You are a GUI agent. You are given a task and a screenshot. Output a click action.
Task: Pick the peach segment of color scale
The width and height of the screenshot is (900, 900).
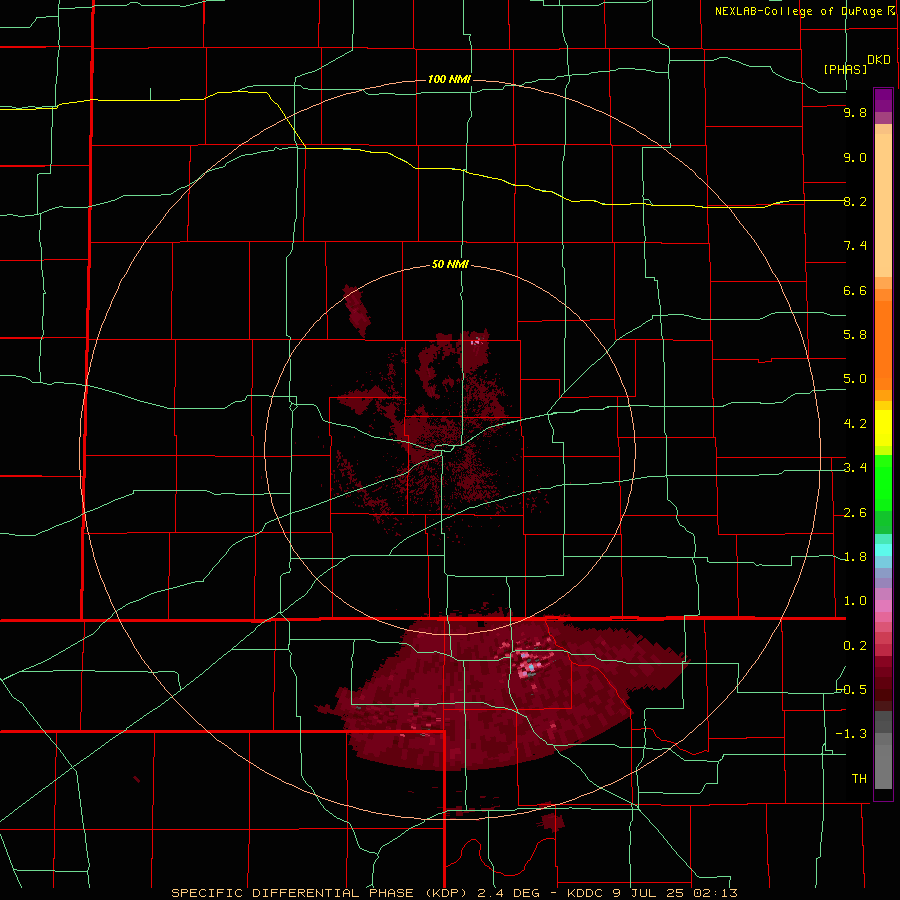point(883,205)
